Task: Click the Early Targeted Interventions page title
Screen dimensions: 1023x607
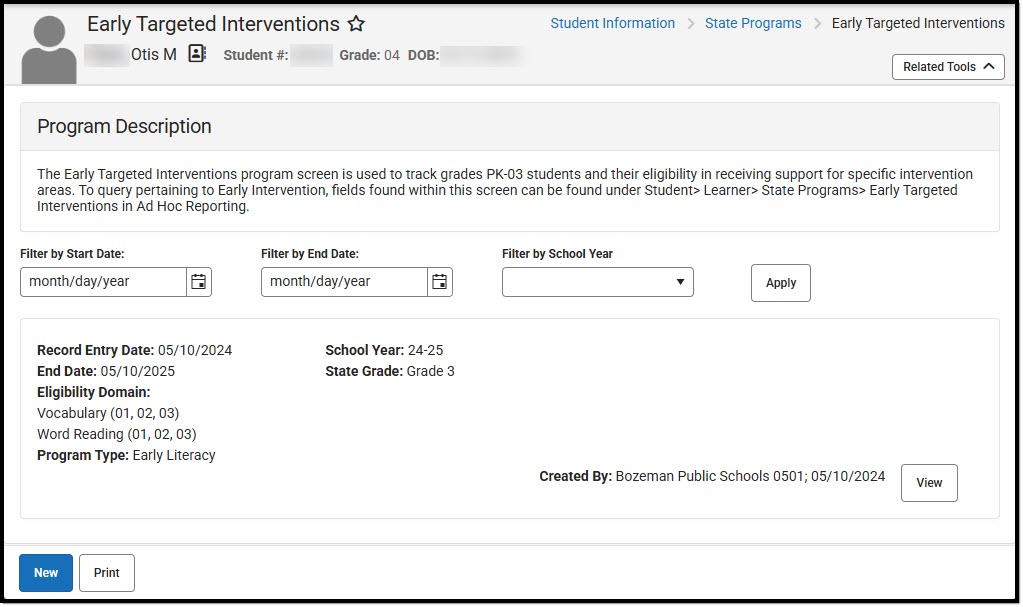Action: pos(213,23)
